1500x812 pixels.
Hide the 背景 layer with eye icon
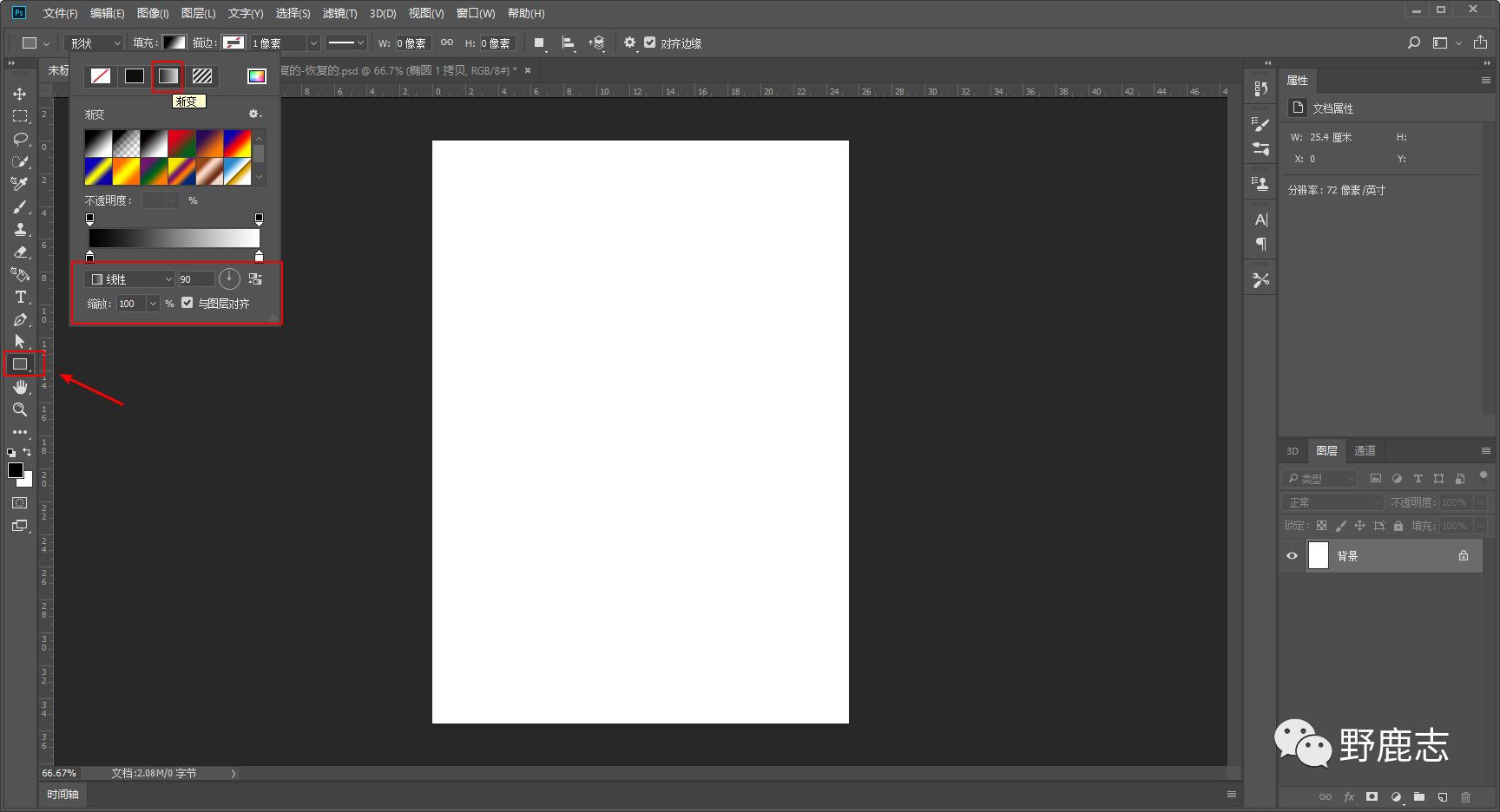(x=1292, y=556)
